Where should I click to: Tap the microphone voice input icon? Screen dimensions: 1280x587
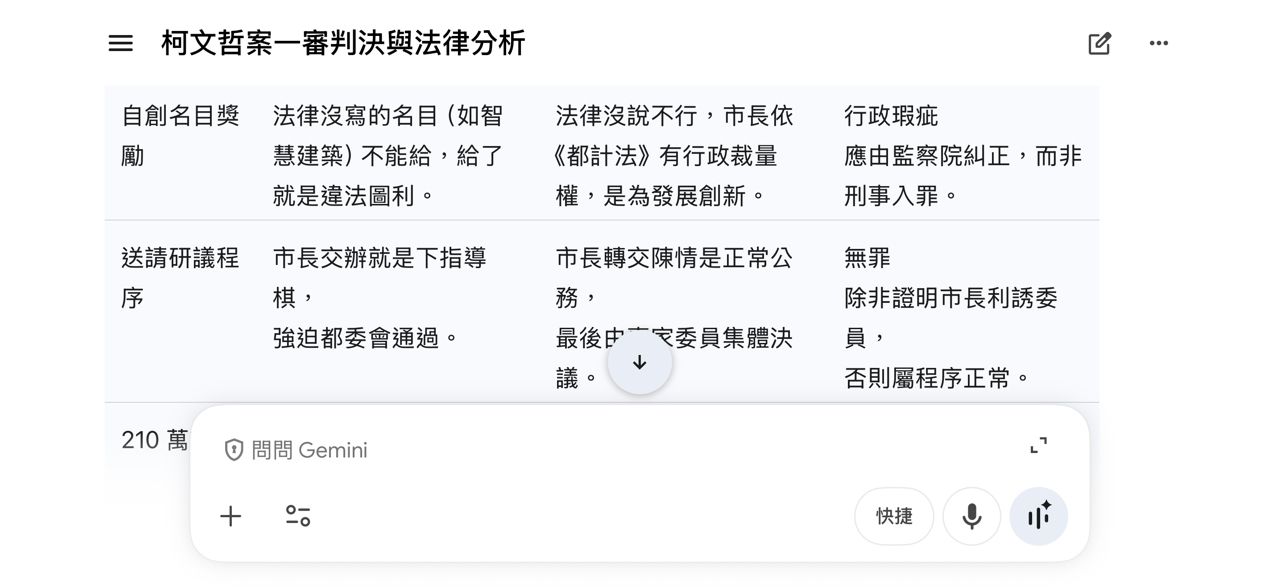click(x=971, y=516)
